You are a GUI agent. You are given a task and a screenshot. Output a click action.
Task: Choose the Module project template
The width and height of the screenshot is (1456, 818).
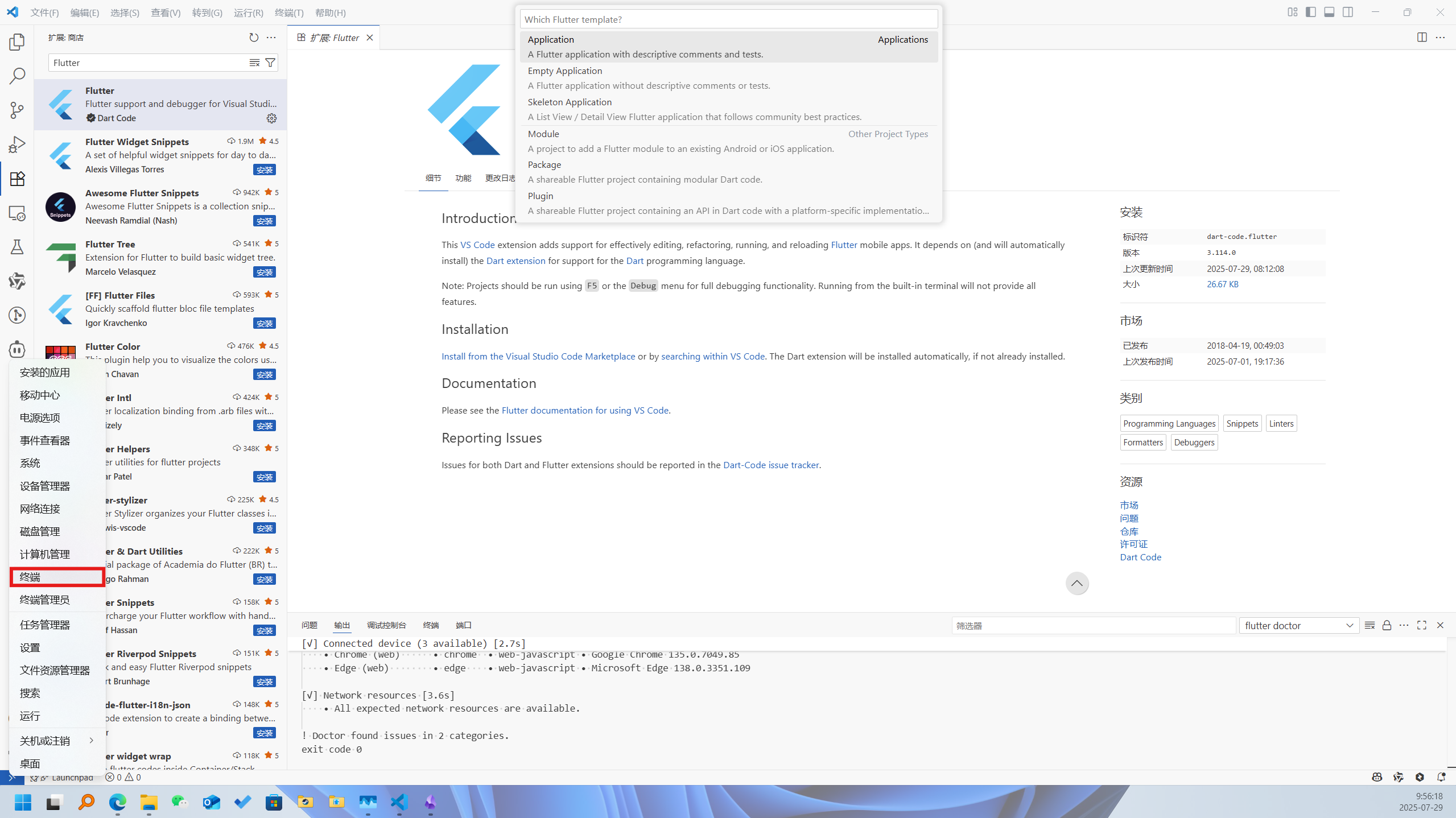(728, 141)
